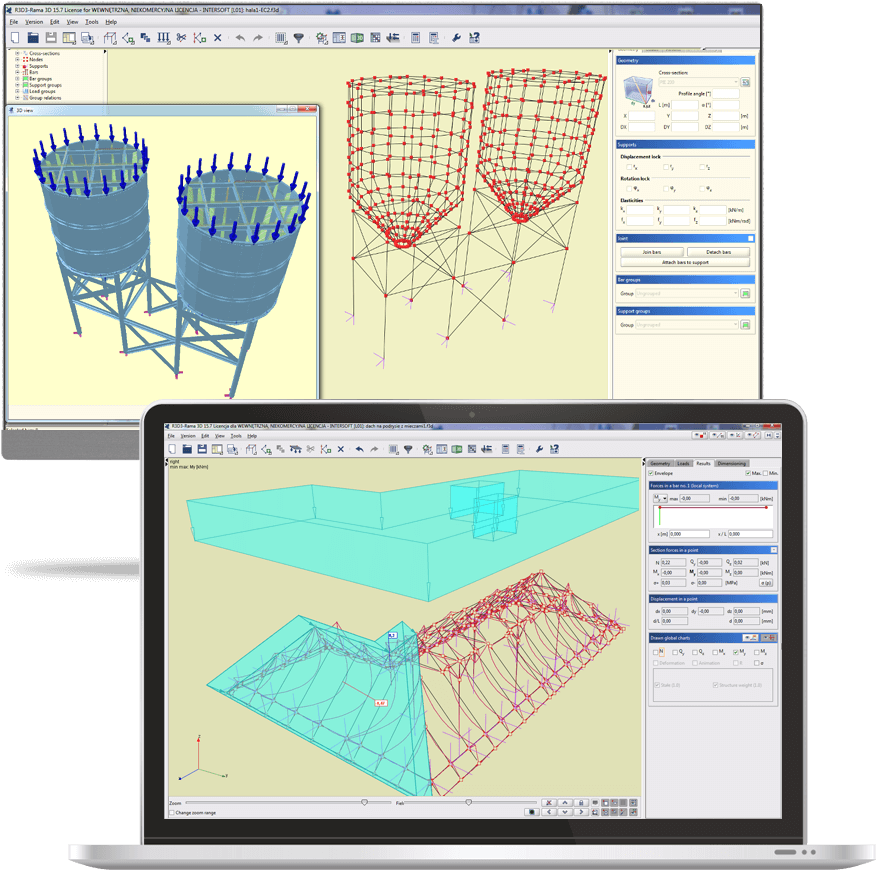Enable the Min checkbox in the Results panel
The height and width of the screenshot is (870, 876).
(x=766, y=472)
